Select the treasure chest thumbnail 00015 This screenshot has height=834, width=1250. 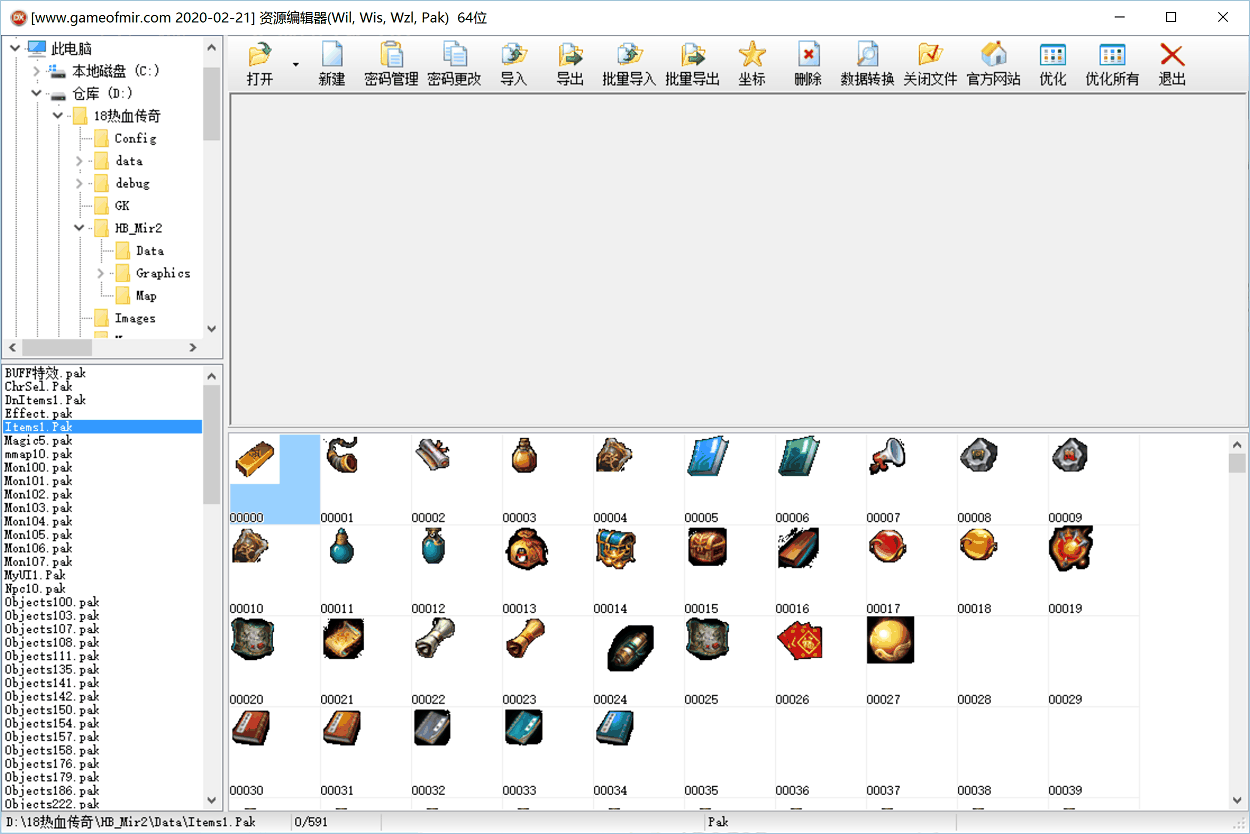coord(706,548)
